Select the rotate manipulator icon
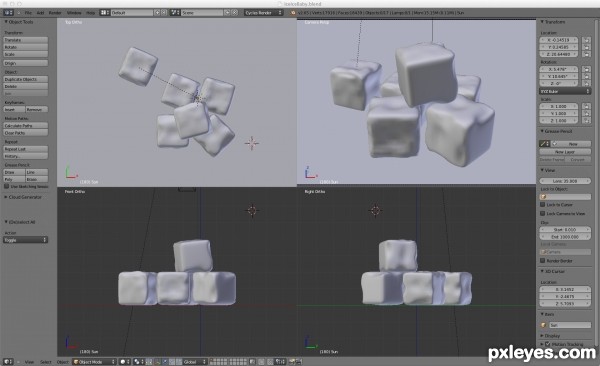 point(172,361)
